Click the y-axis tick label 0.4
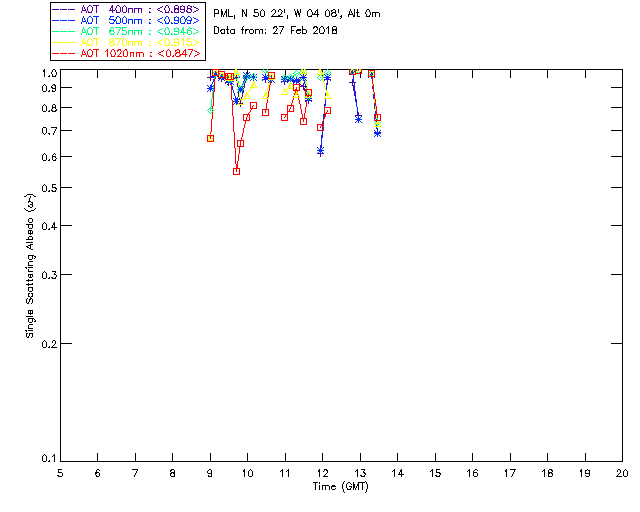640x512 pixels. click(x=49, y=226)
